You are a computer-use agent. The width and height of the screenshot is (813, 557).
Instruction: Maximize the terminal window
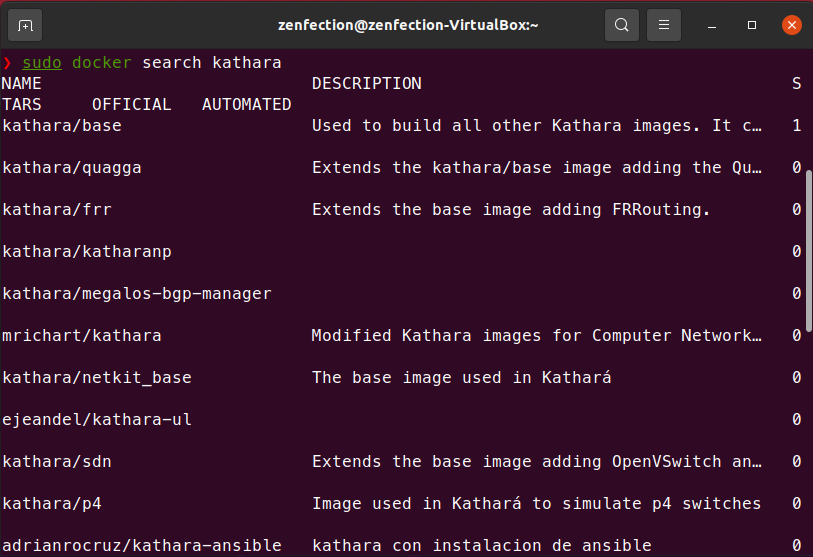coord(752,25)
